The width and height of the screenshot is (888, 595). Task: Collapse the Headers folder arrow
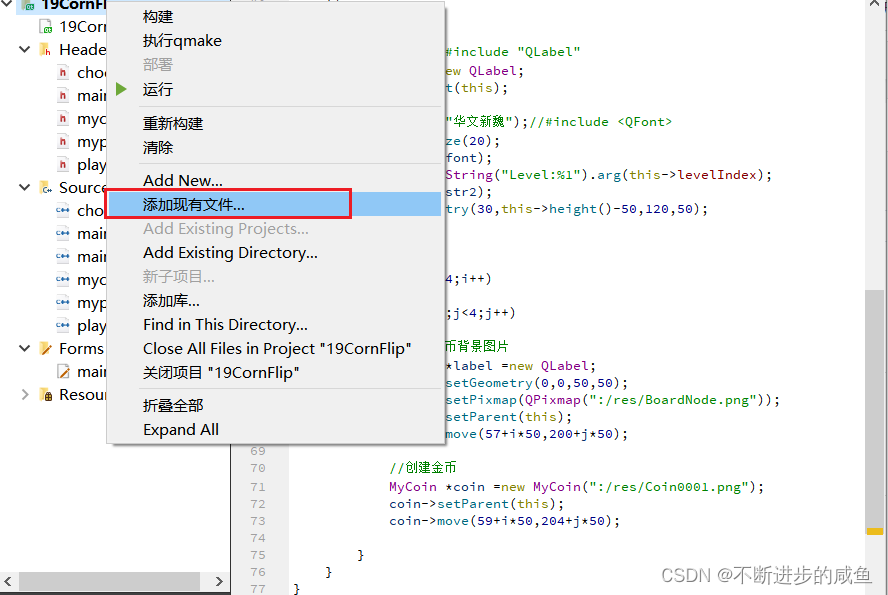(x=24, y=49)
